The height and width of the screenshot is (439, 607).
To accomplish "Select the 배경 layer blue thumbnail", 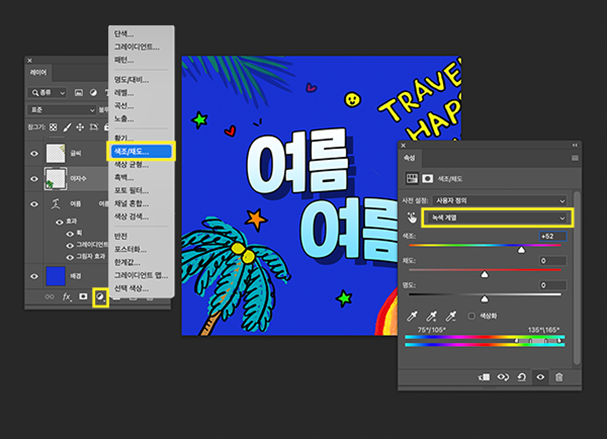I will tap(55, 276).
